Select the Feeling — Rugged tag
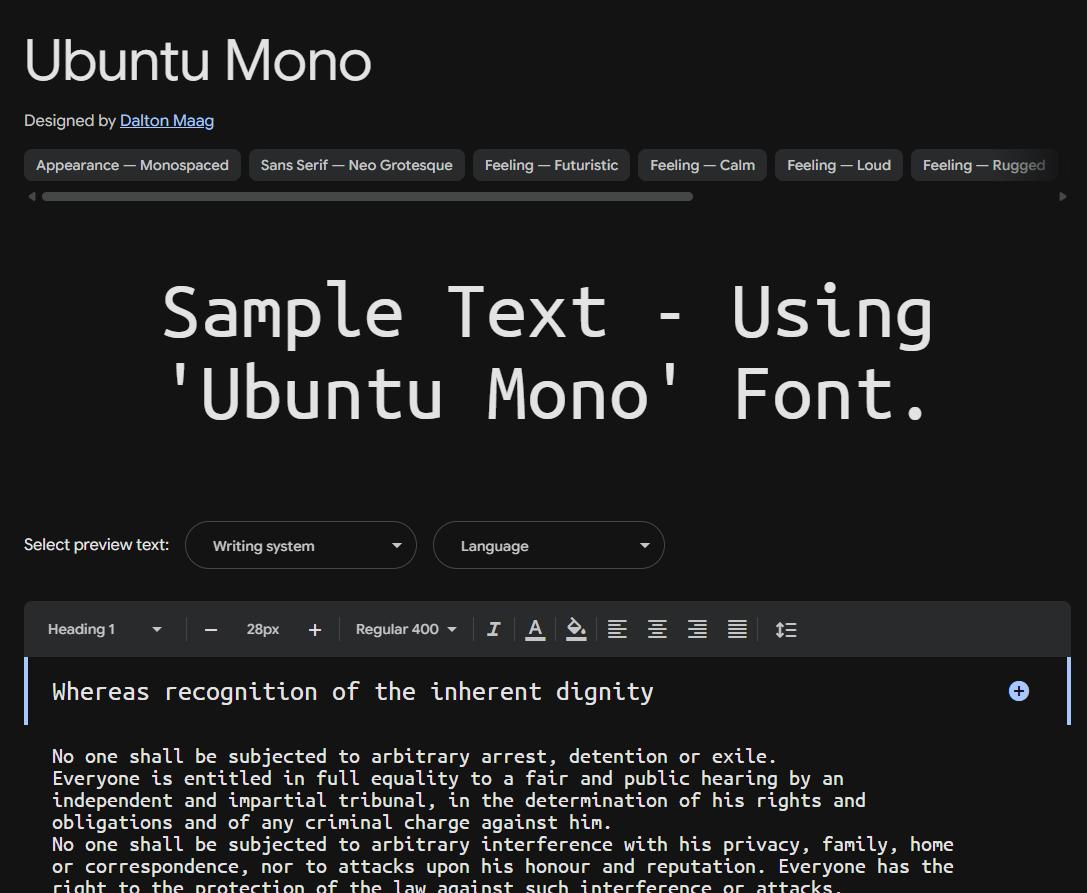Image resolution: width=1087 pixels, height=893 pixels. [x=984, y=165]
